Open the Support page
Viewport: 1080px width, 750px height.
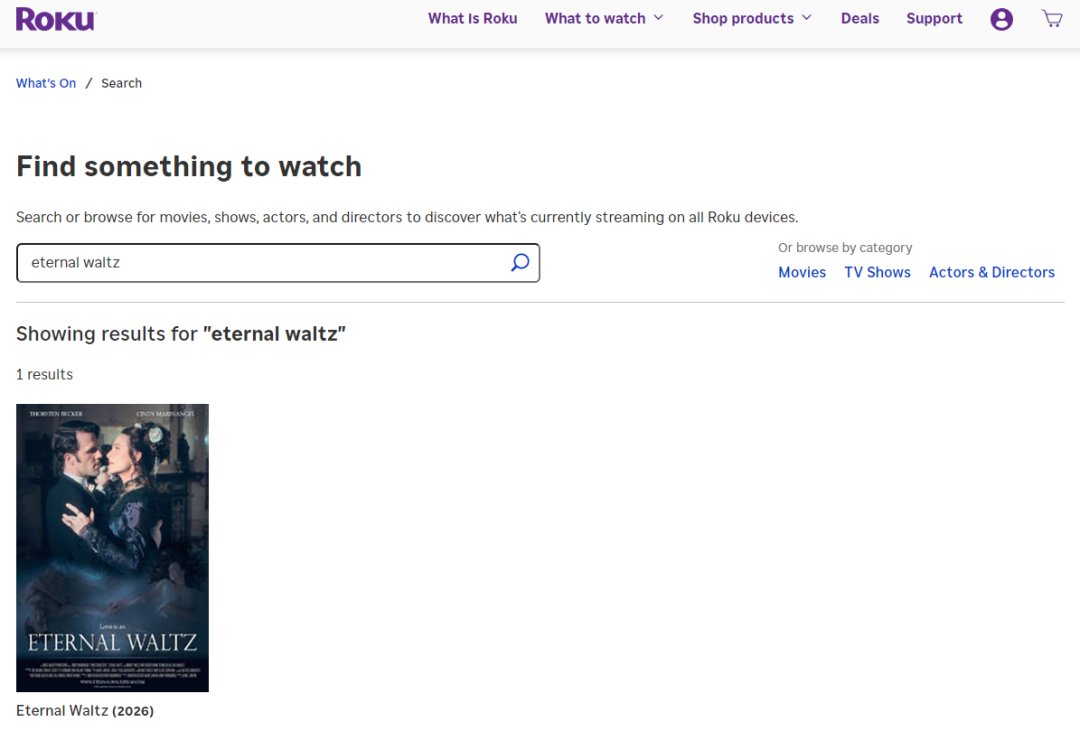[934, 19]
